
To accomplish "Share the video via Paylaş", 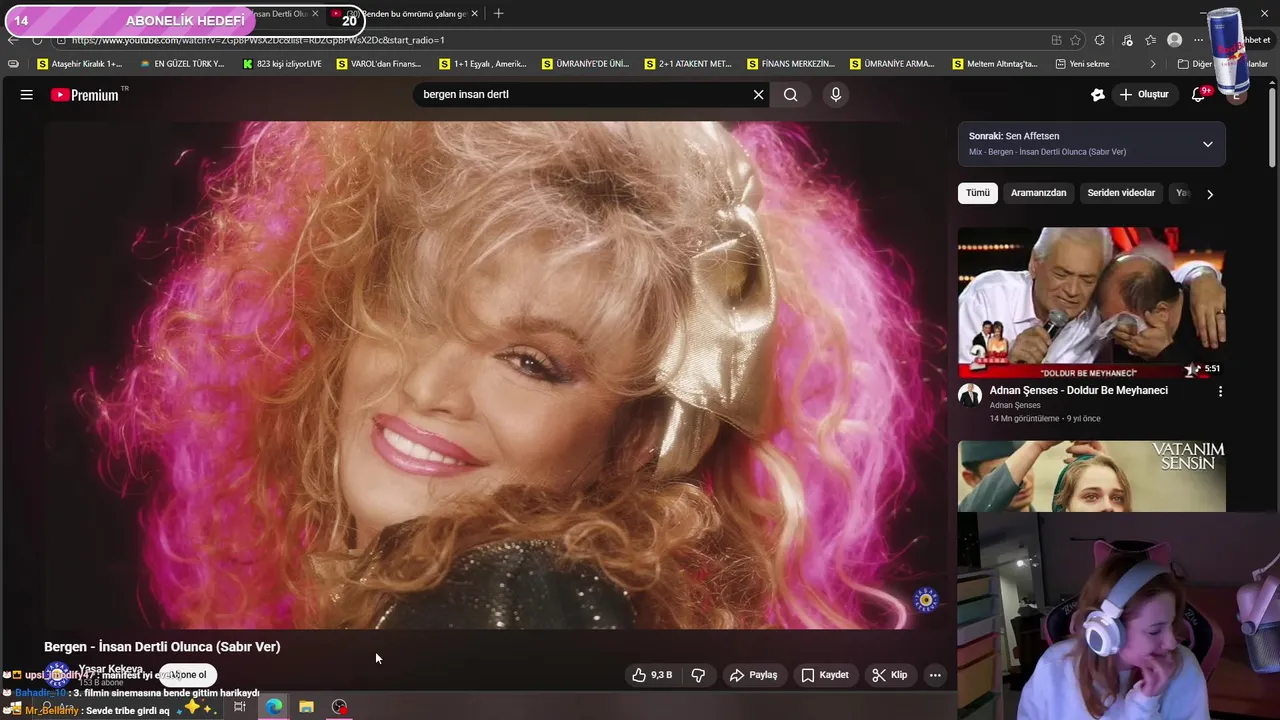I will coord(754,675).
